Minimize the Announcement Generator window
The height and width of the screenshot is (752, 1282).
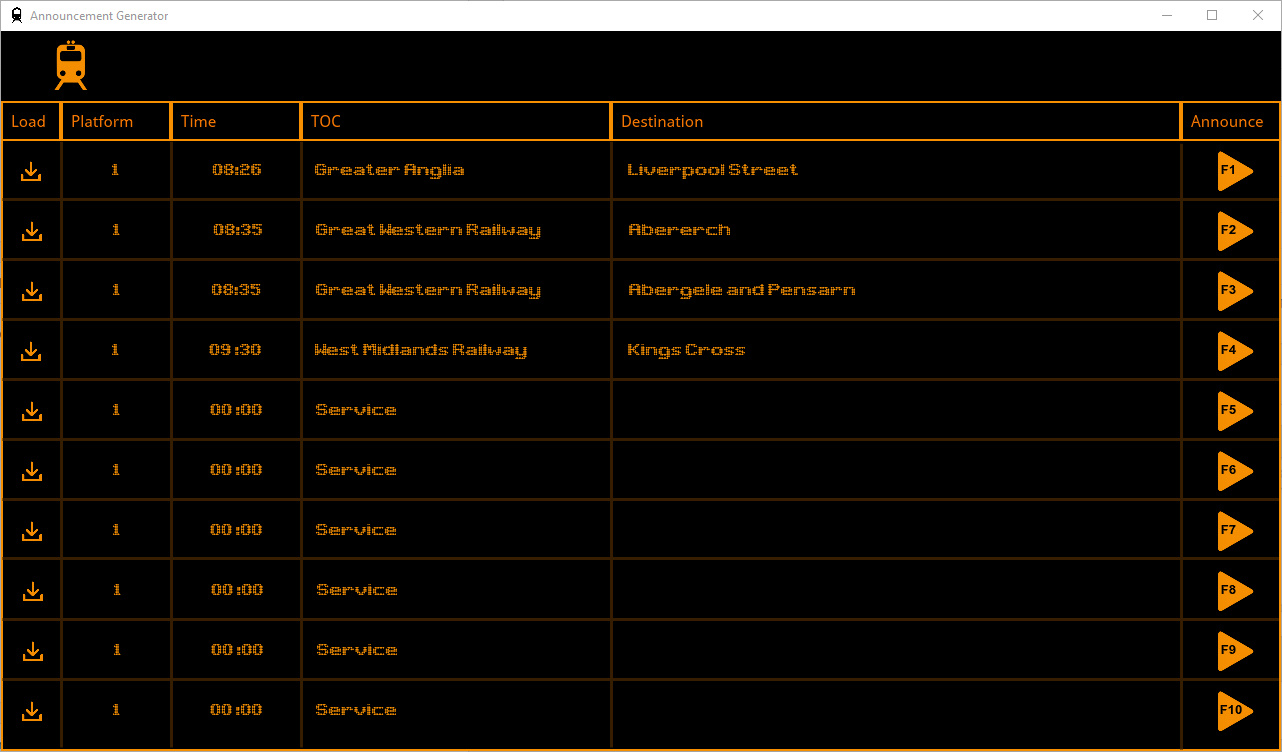click(x=1166, y=15)
